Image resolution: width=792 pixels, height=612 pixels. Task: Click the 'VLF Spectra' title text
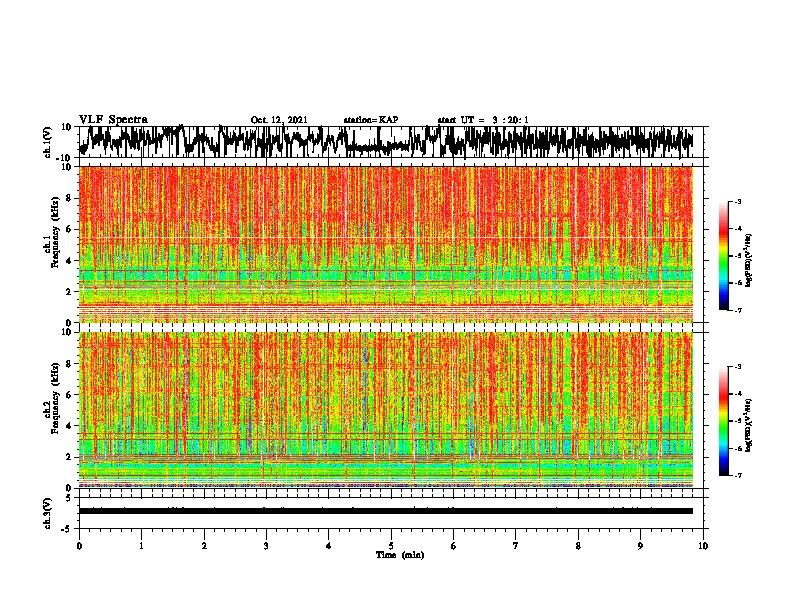click(x=113, y=120)
